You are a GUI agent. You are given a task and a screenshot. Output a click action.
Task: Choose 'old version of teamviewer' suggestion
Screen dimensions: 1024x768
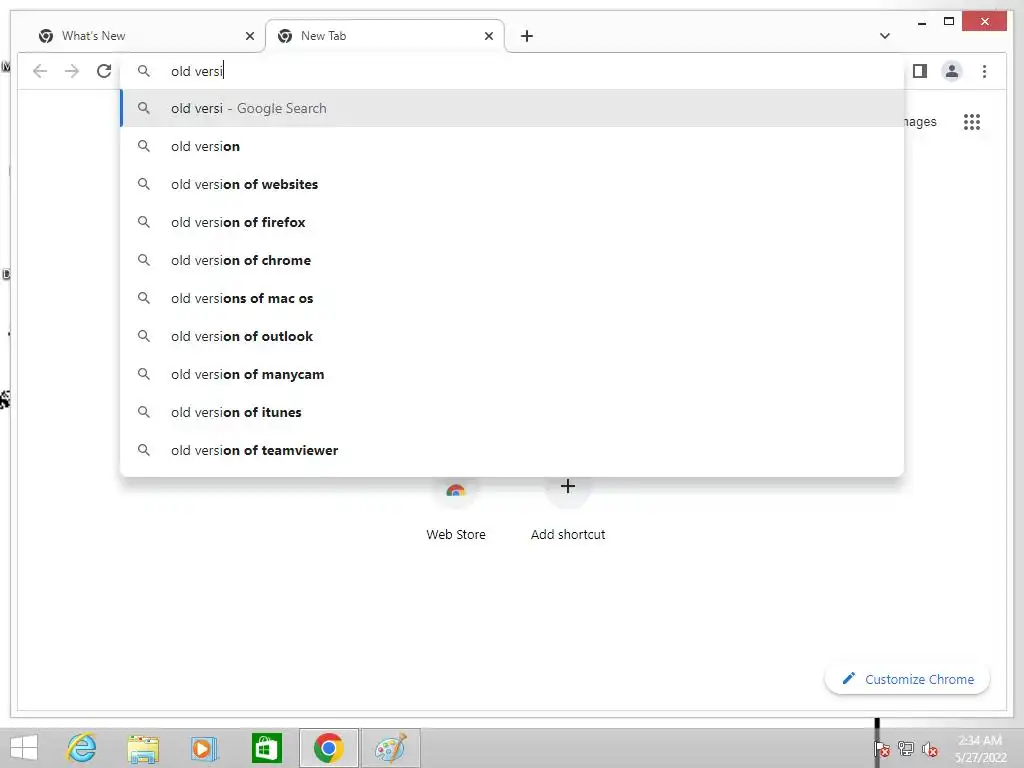[513, 450]
